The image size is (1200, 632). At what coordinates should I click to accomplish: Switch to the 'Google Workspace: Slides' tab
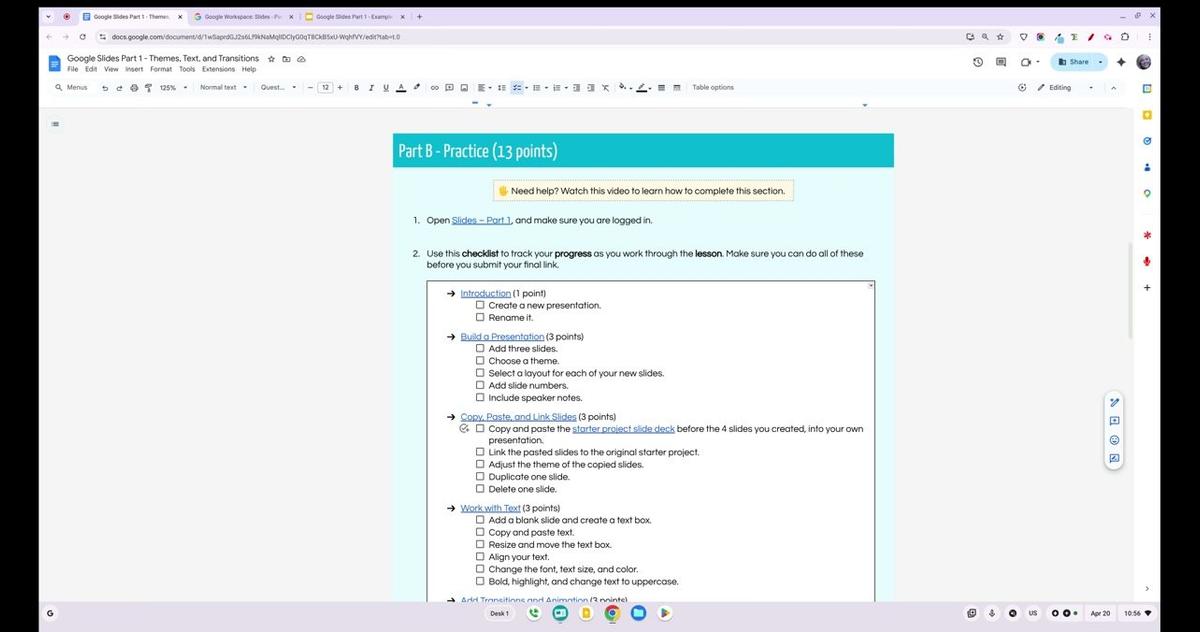pyautogui.click(x=240, y=16)
